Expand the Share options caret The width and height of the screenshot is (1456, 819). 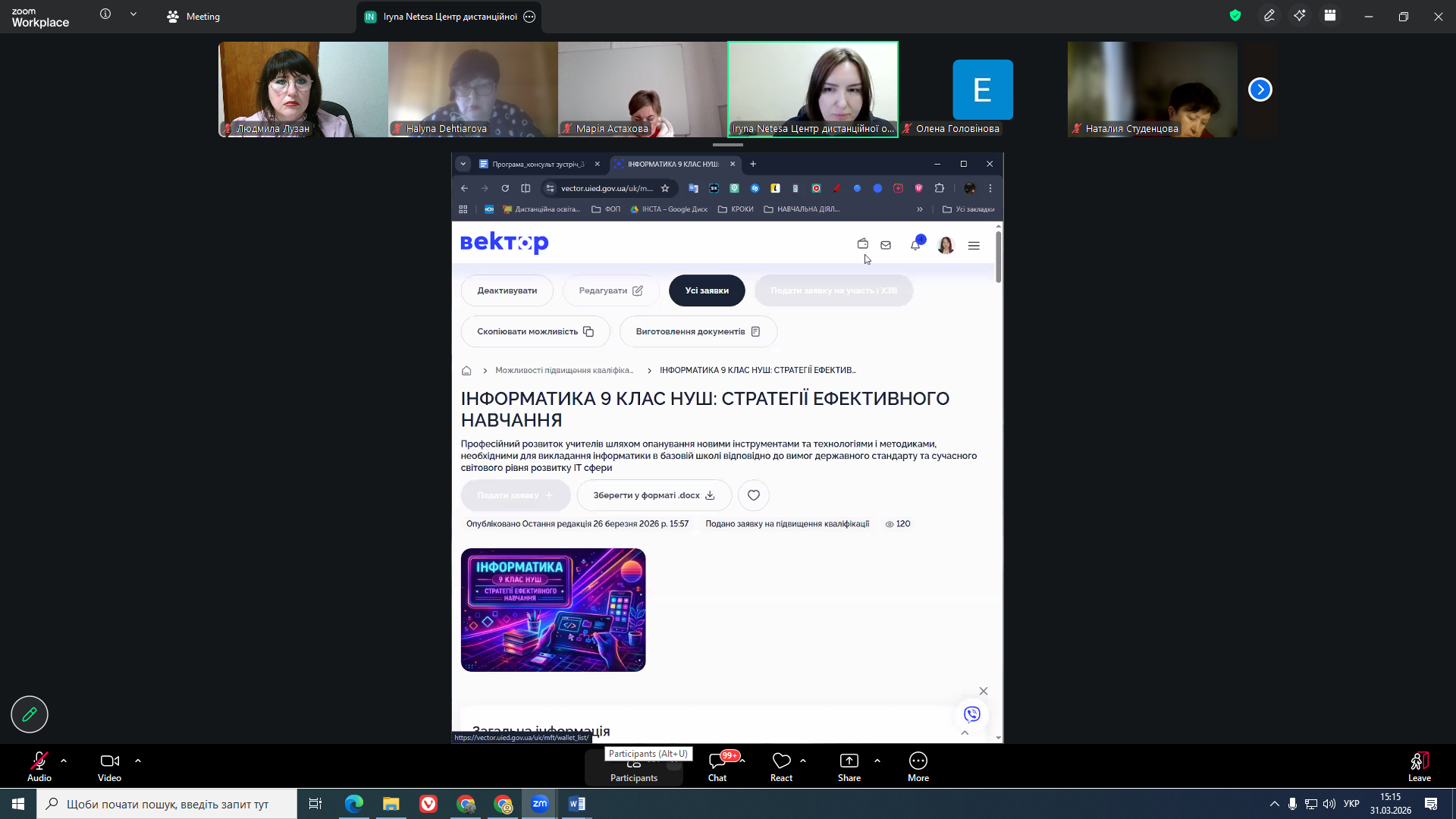tap(877, 760)
